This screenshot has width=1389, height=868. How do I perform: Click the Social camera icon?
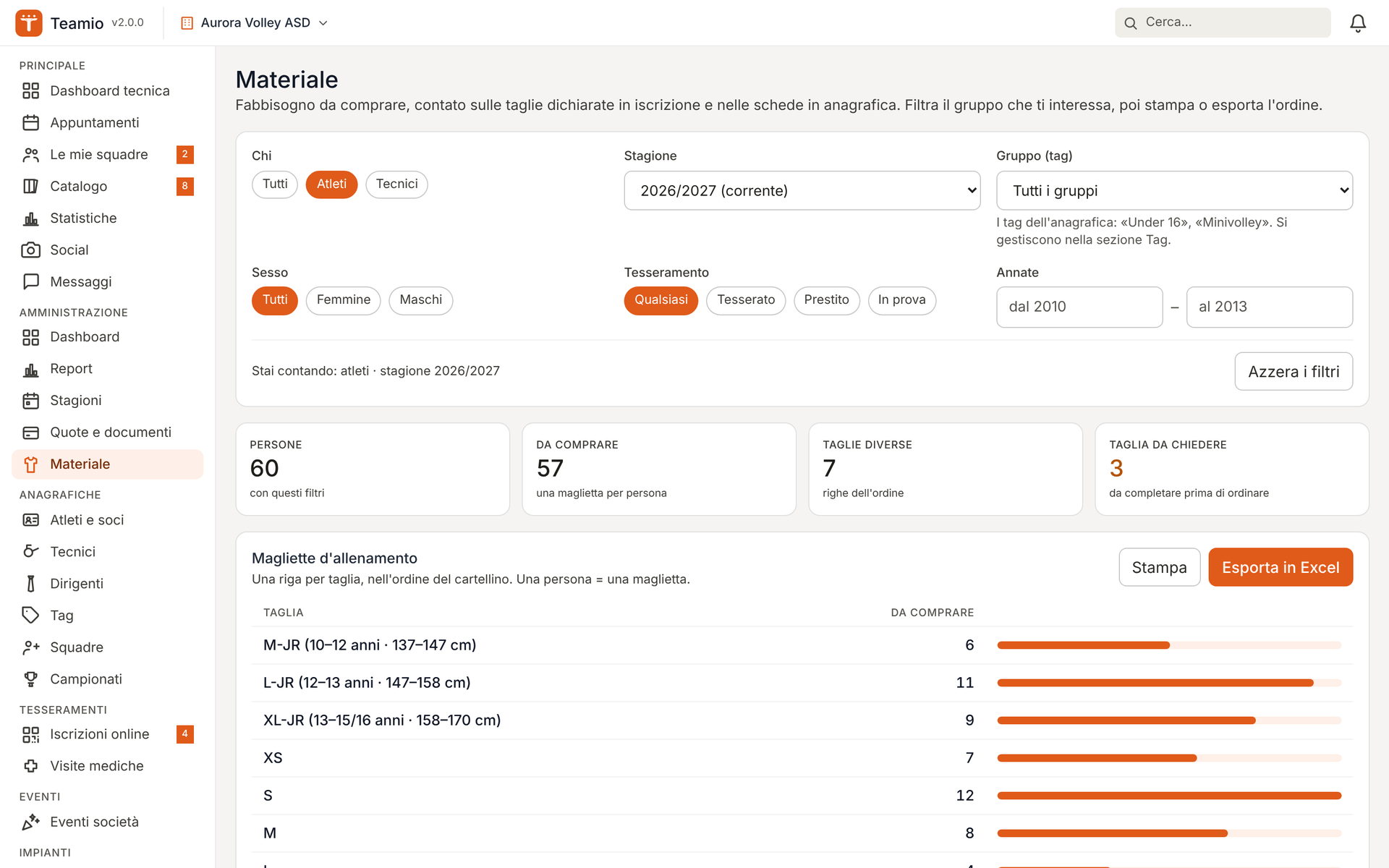tap(30, 250)
